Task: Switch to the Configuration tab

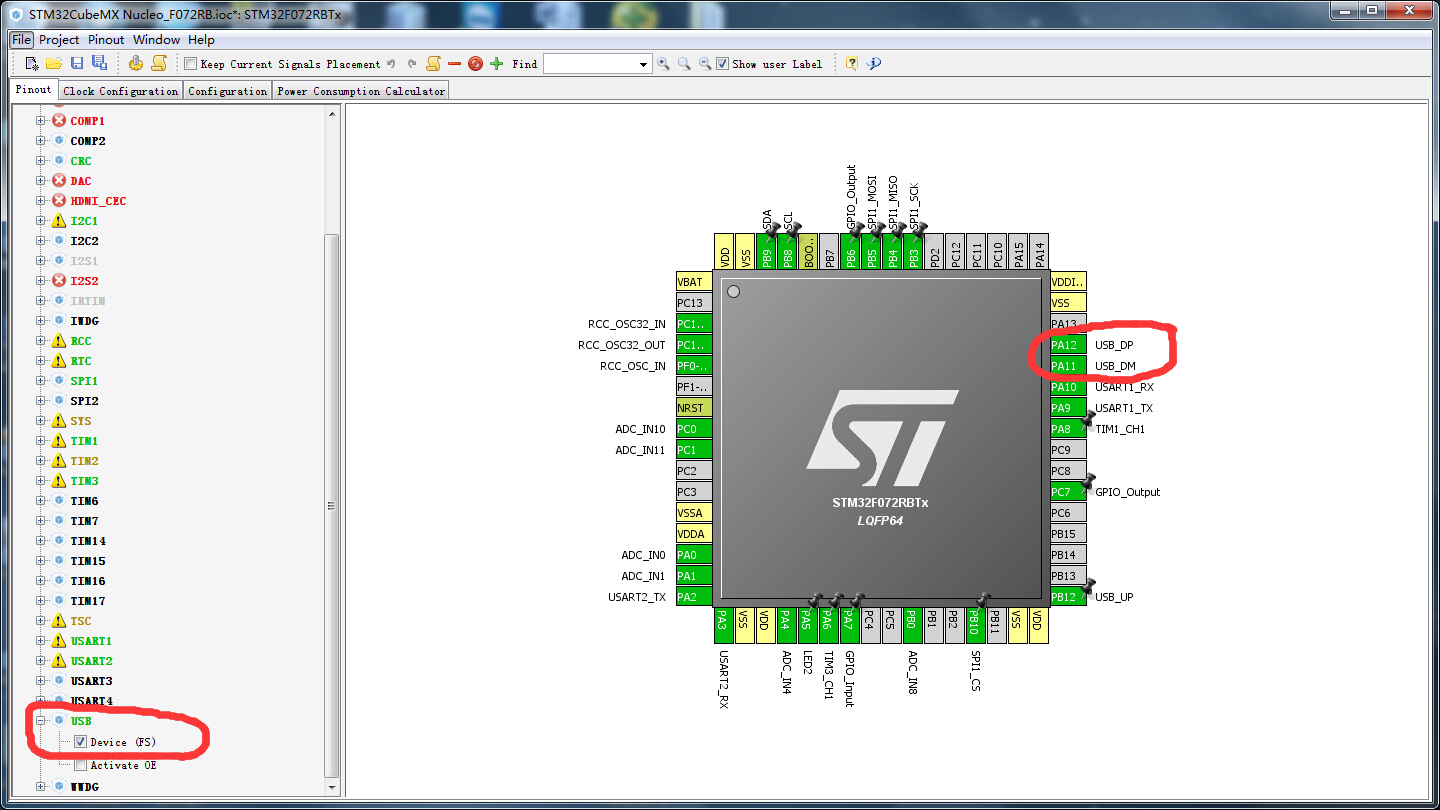Action: click(x=228, y=91)
